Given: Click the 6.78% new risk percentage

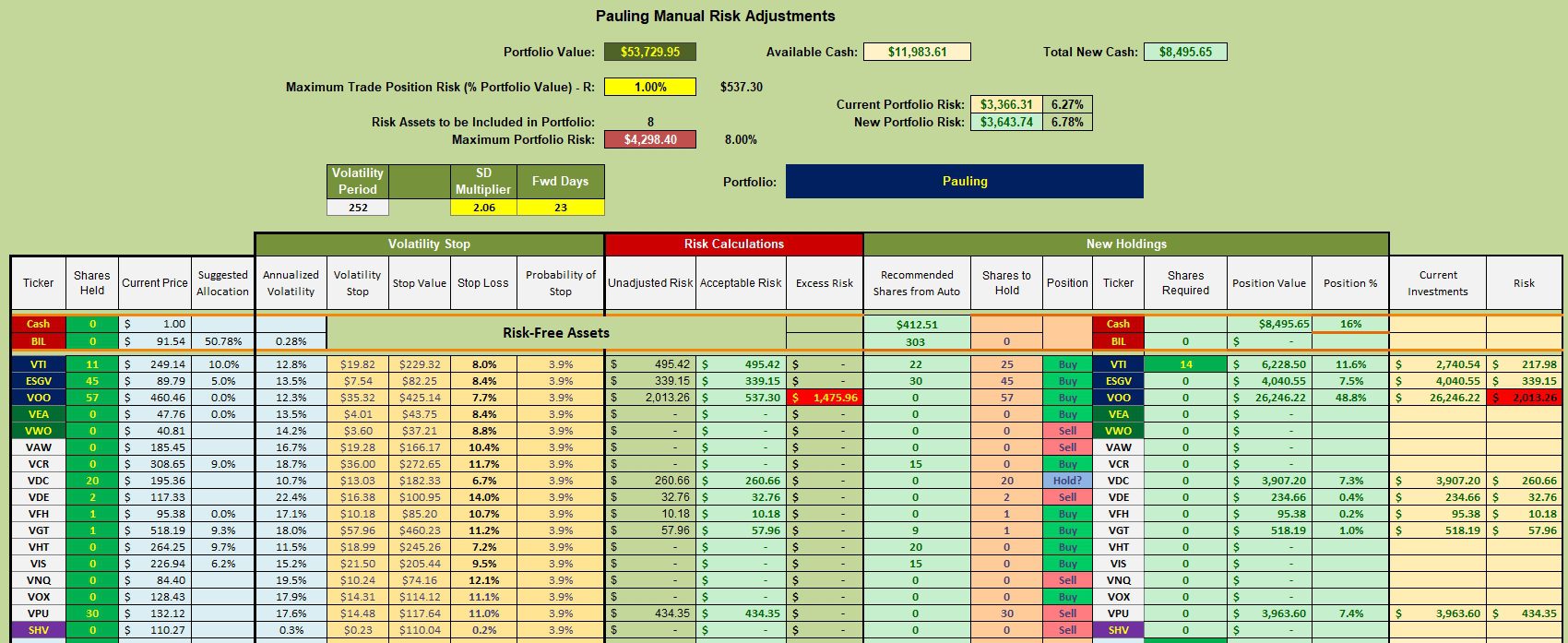Looking at the screenshot, I should coord(1067,122).
